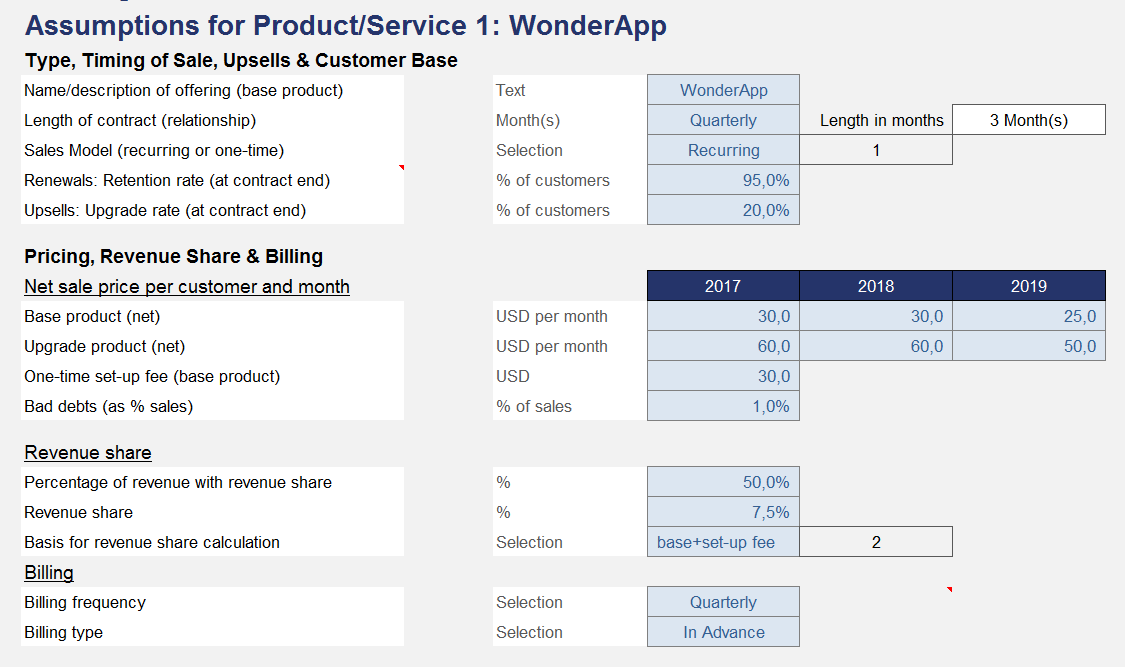Click the 'Billing frequency' label
Viewport: 1125px width, 667px height.
[x=85, y=602]
